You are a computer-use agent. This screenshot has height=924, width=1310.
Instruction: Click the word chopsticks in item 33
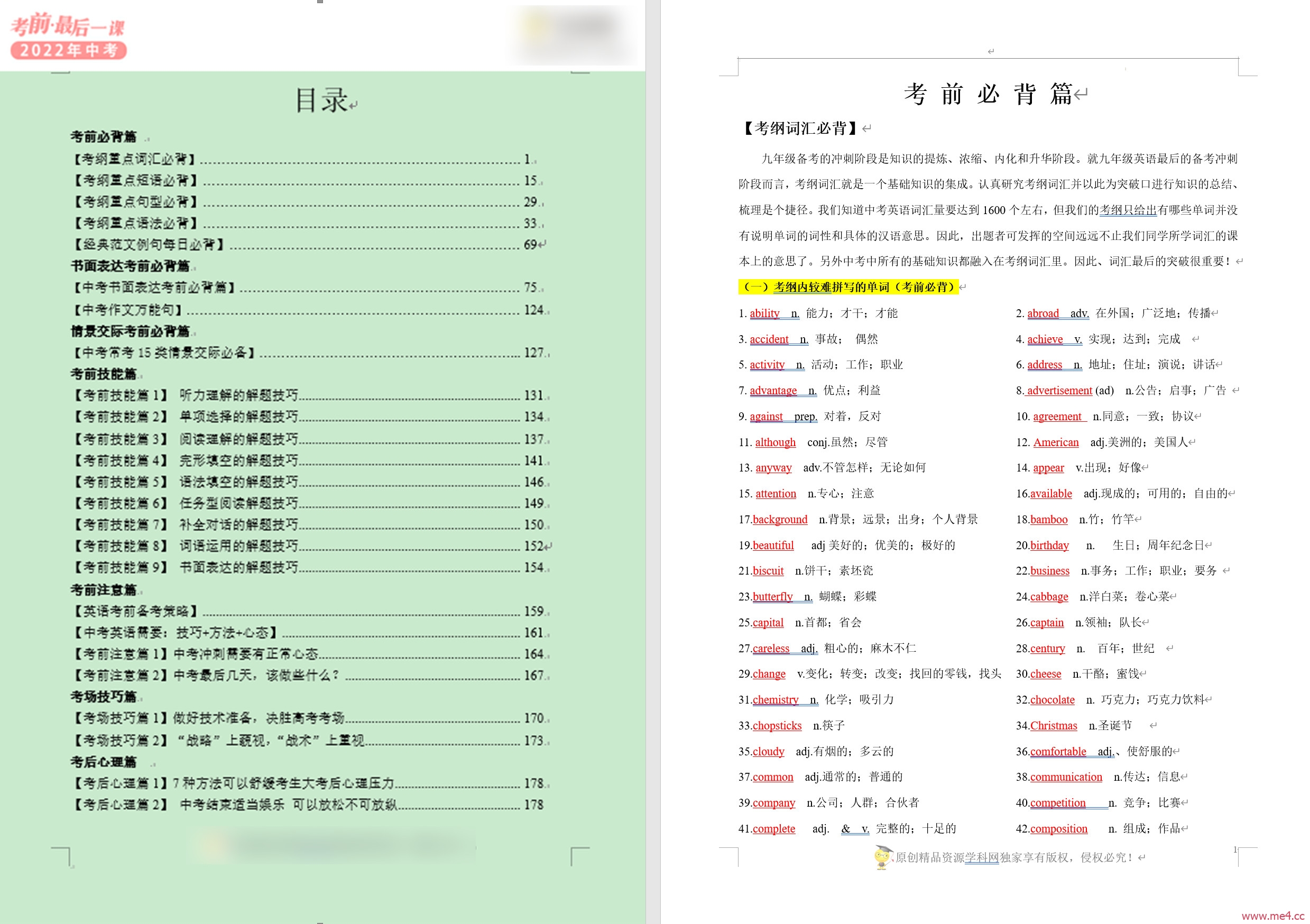[777, 726]
